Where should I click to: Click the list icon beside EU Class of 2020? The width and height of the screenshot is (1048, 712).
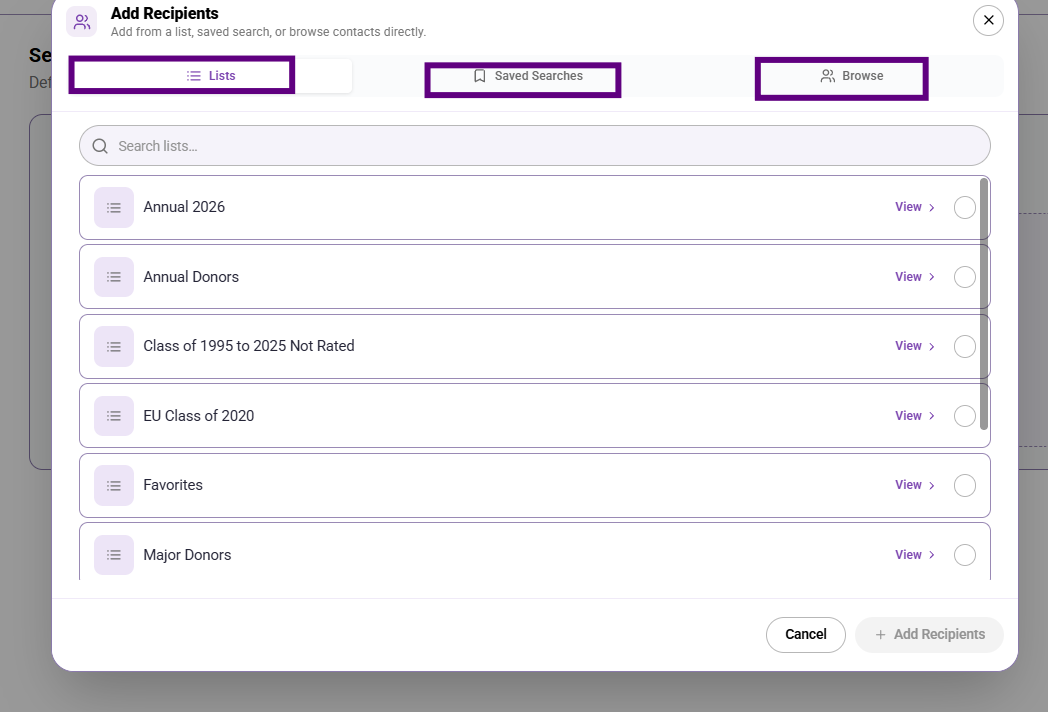pos(114,416)
